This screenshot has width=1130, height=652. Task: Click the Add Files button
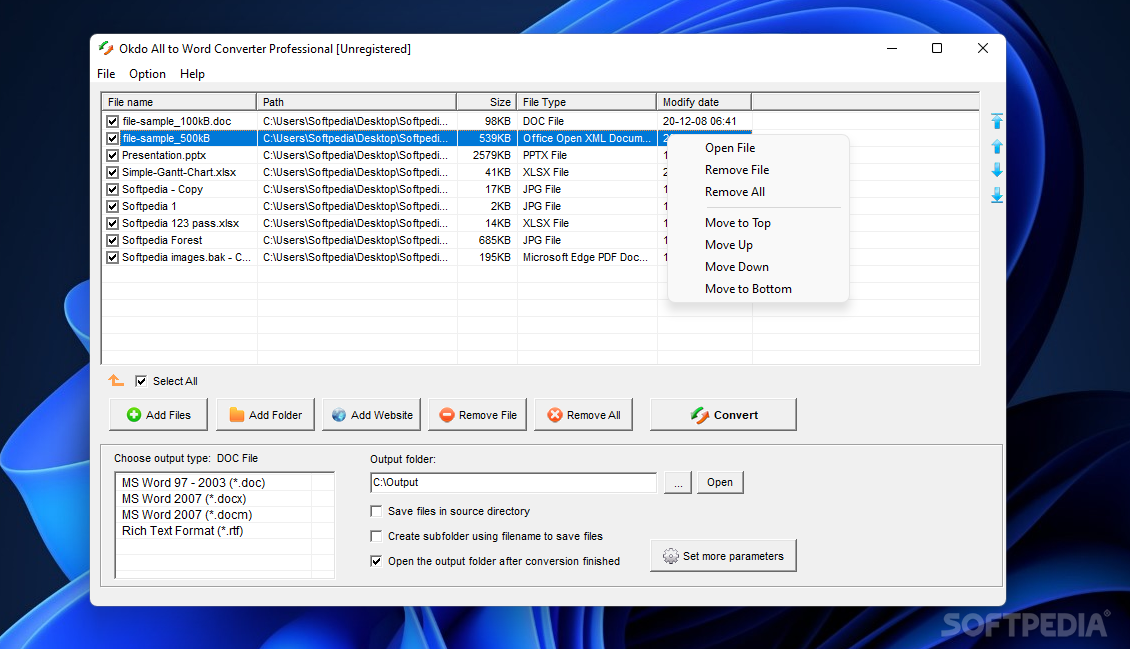(x=159, y=415)
